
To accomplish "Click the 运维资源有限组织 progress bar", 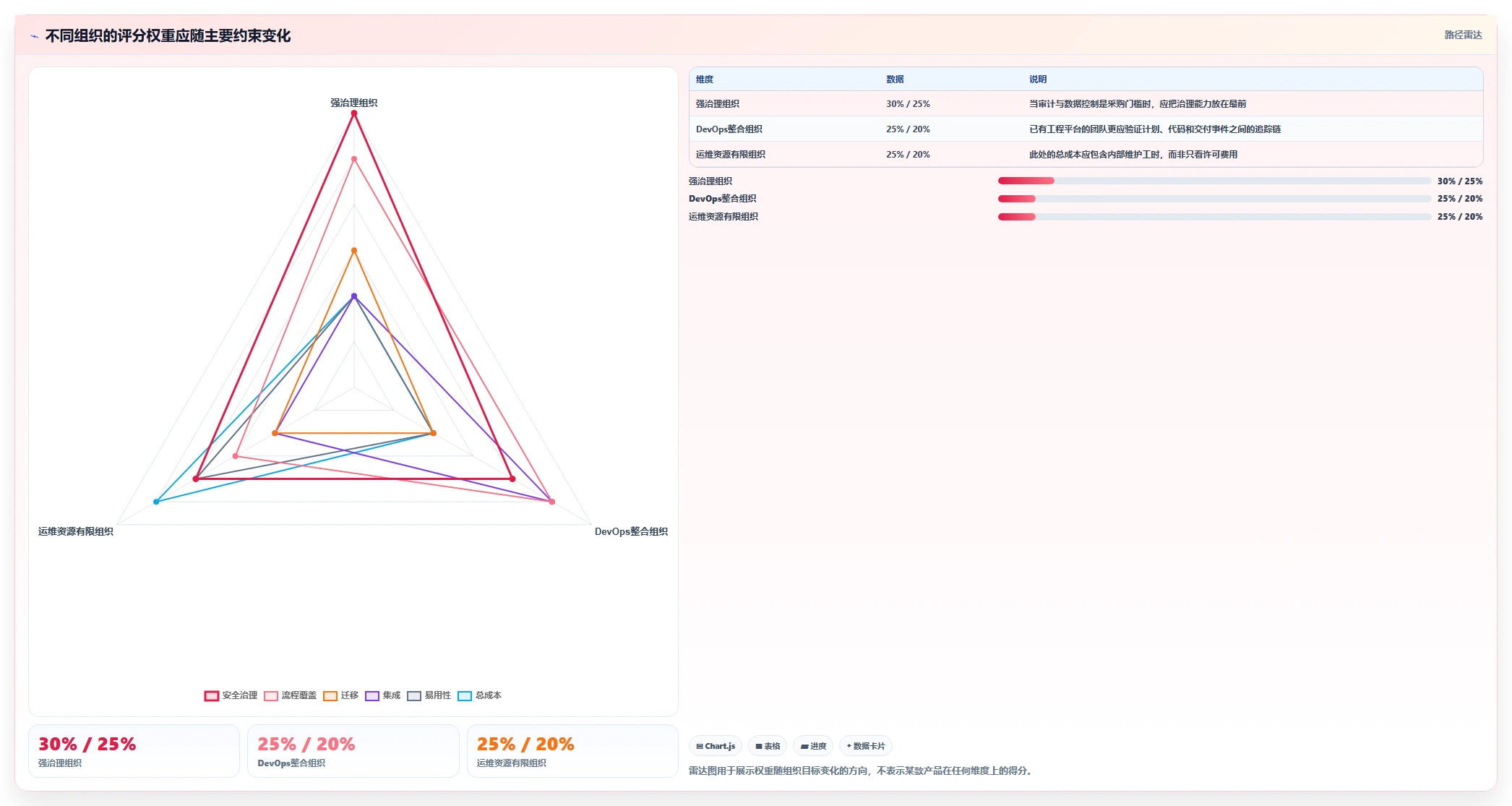I will 1214,217.
